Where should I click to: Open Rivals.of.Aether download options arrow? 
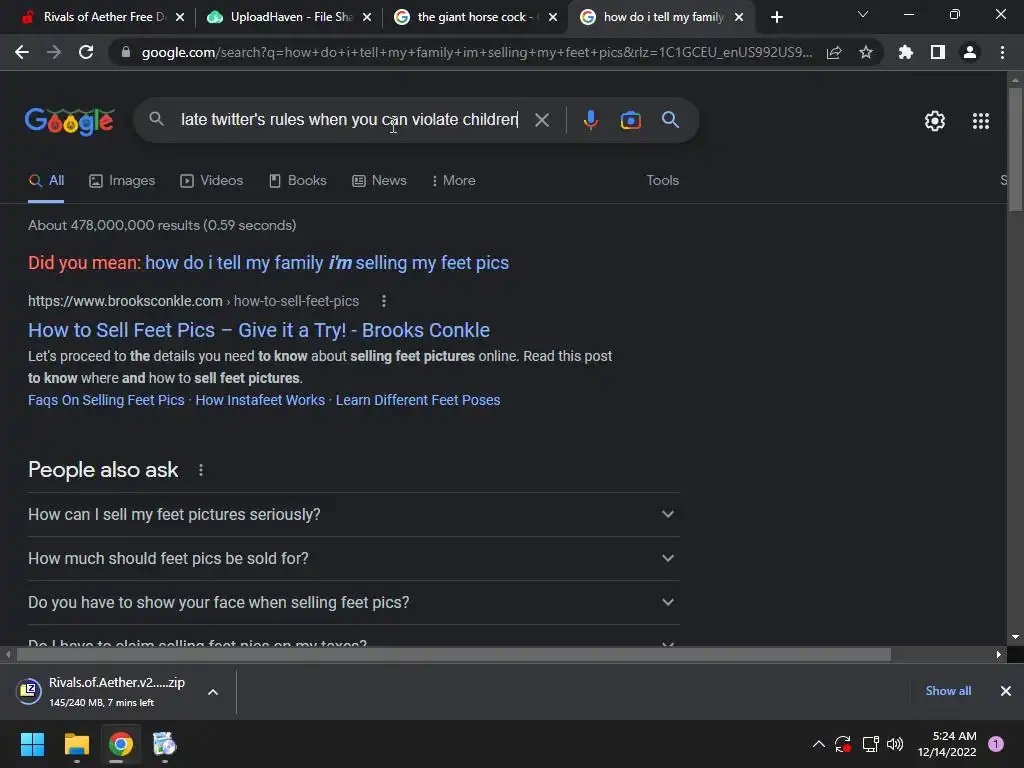(213, 692)
